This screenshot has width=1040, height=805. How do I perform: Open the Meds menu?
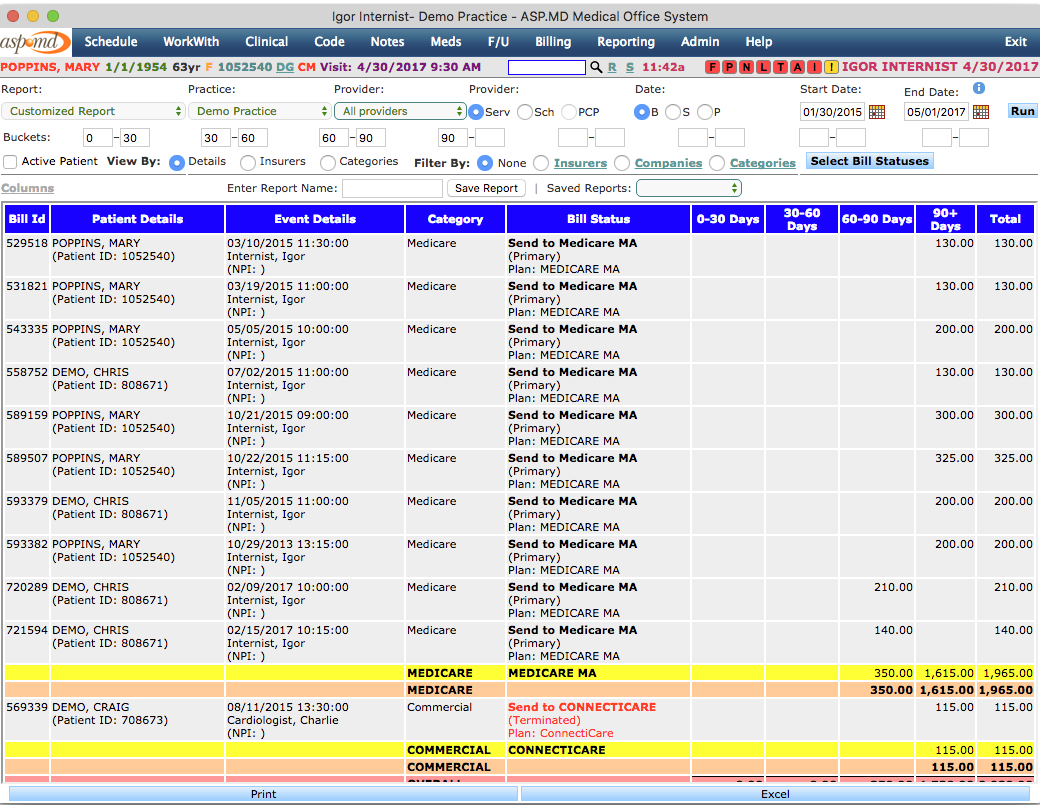(446, 42)
